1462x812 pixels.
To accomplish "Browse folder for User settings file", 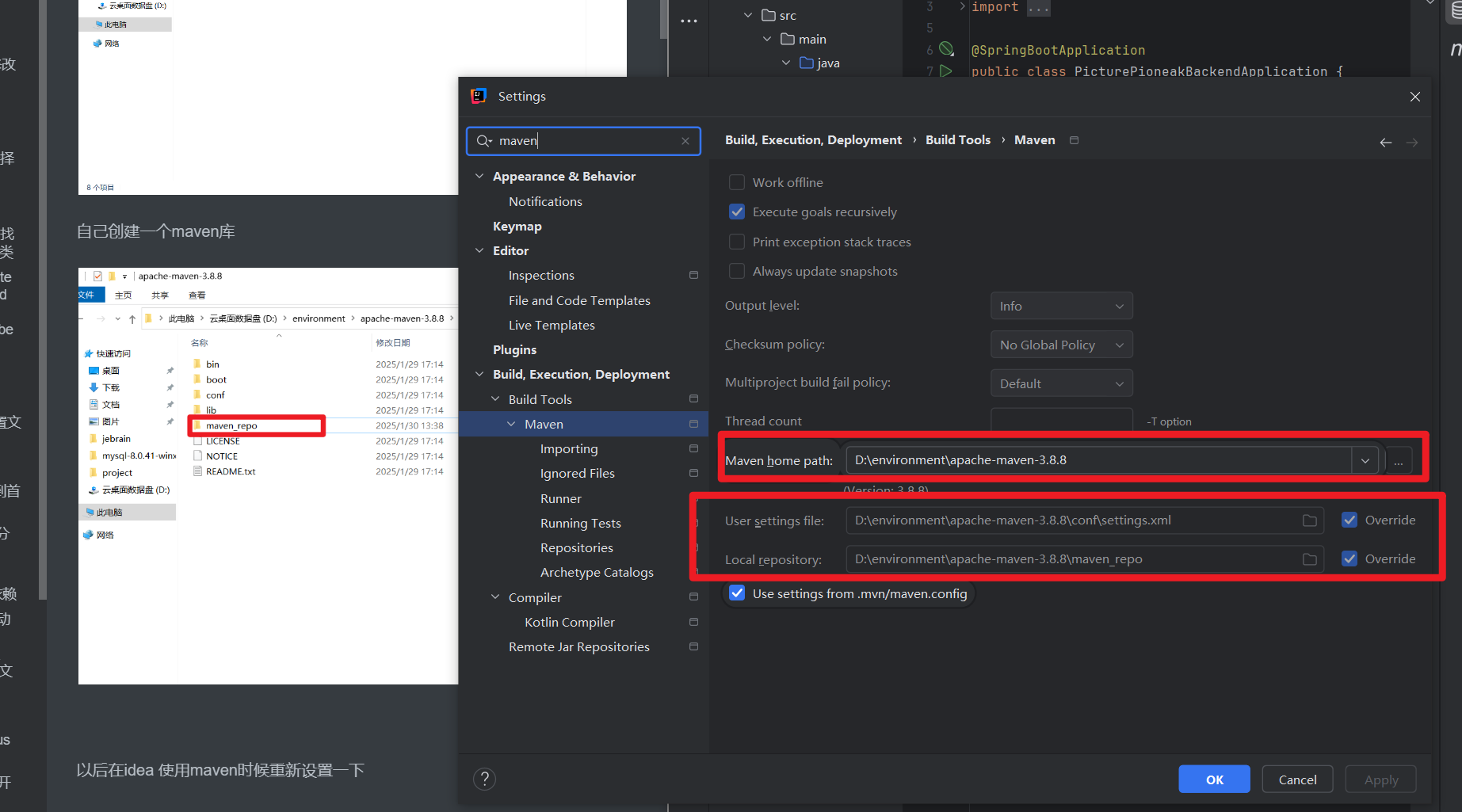I will point(1309,520).
